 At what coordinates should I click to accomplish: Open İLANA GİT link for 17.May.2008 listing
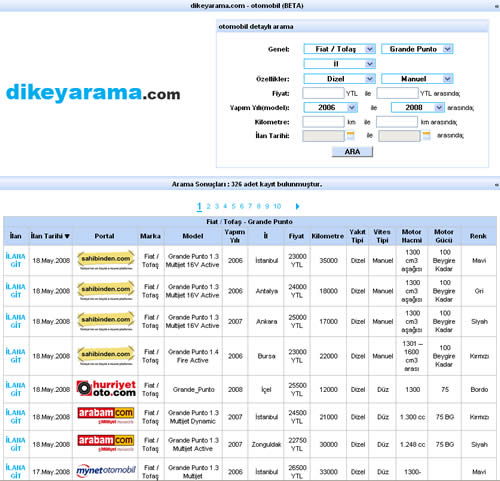pyautogui.click(x=16, y=471)
